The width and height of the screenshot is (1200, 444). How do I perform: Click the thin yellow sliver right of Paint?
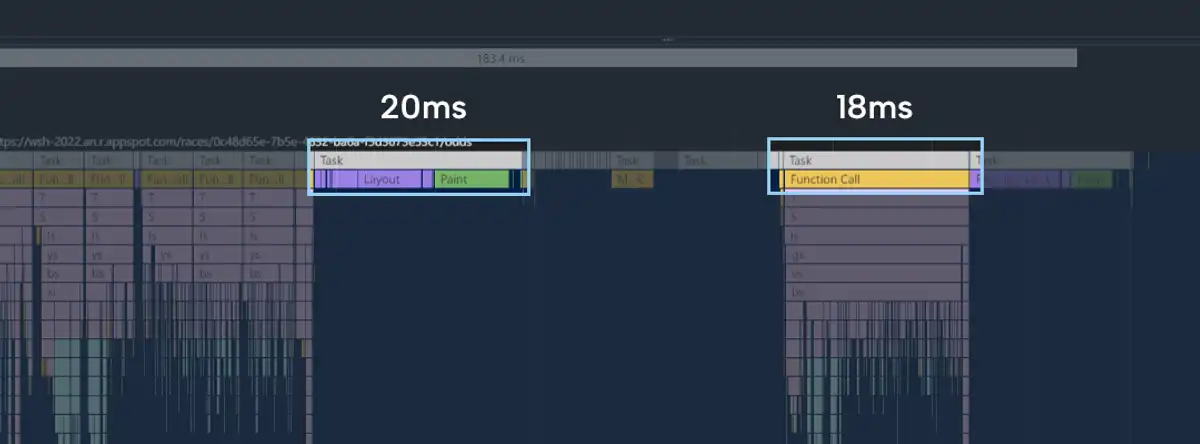(523, 180)
